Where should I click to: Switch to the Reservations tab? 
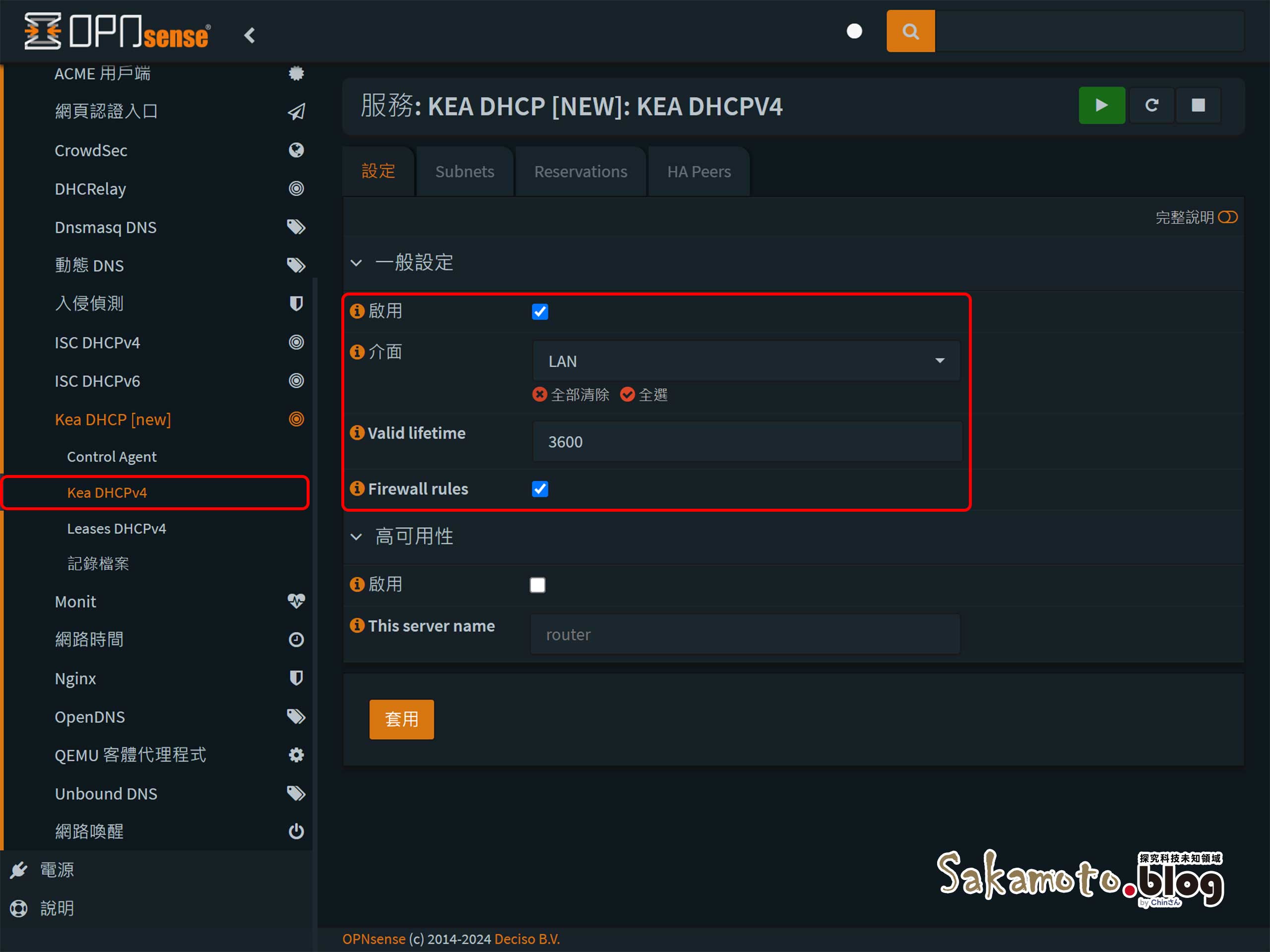tap(580, 171)
